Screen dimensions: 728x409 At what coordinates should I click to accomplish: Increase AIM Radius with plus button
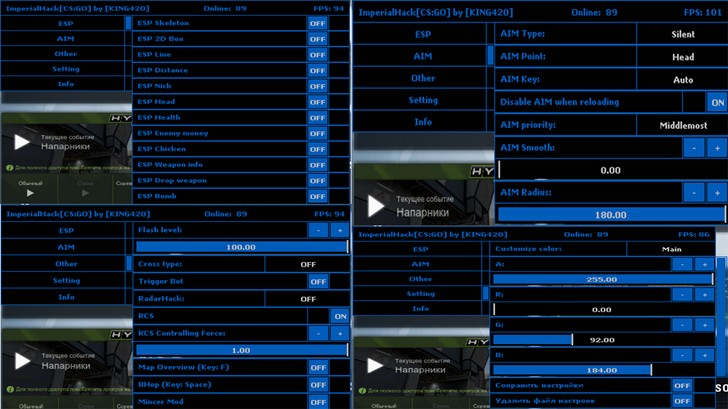coord(717,193)
